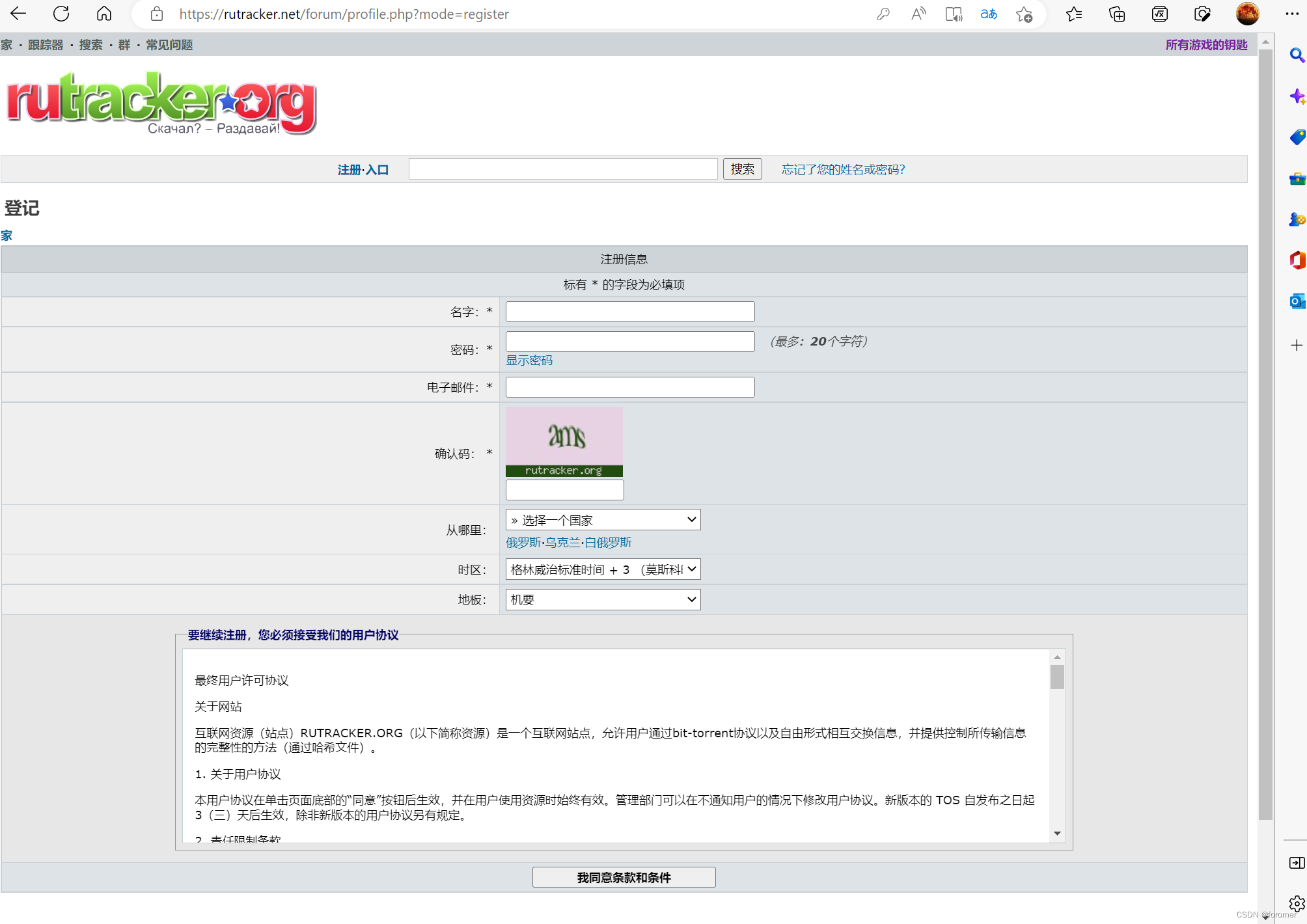The image size is (1307, 924).
Task: Go back to the previous page
Action: pyautogui.click(x=18, y=14)
